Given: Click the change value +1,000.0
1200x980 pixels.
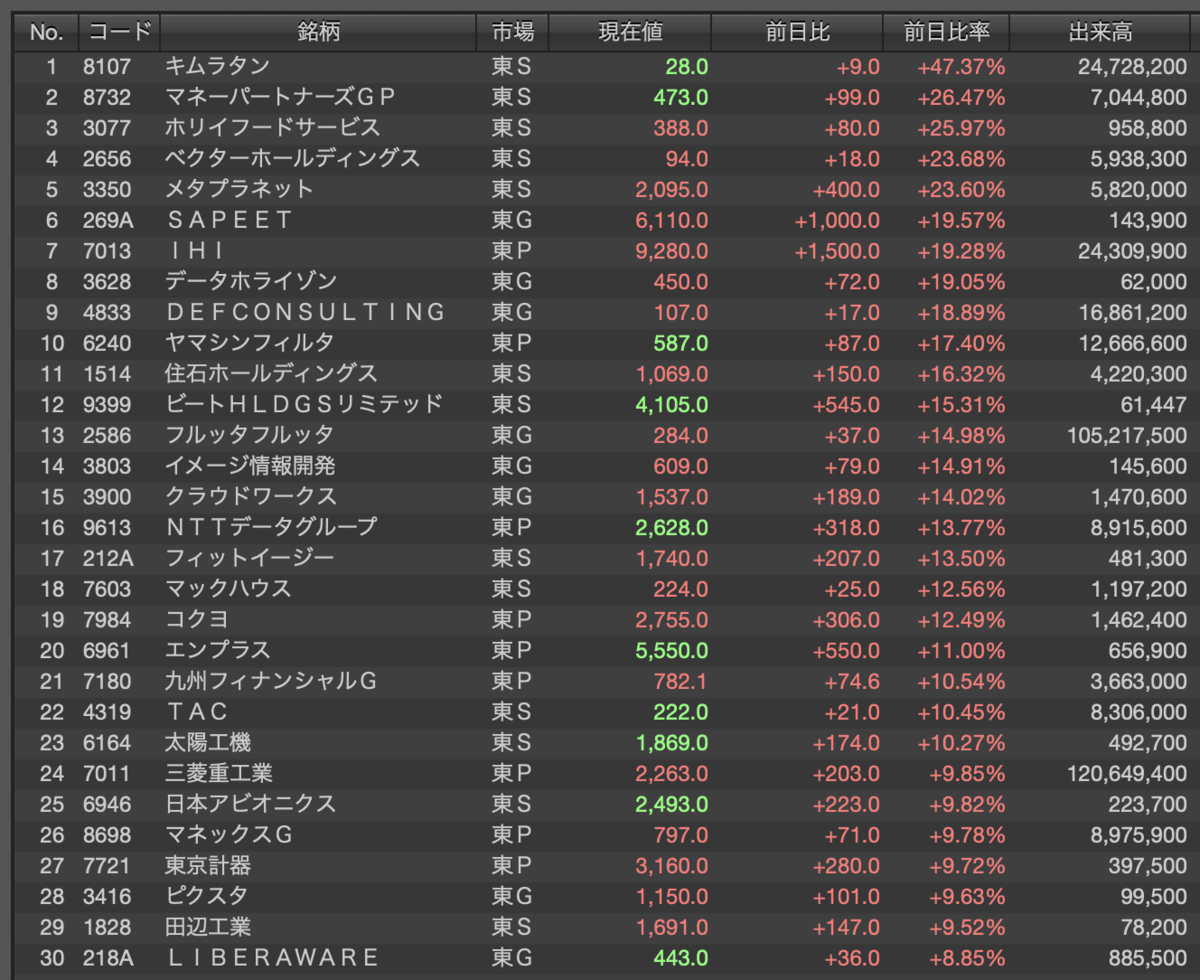Looking at the screenshot, I should (x=837, y=220).
